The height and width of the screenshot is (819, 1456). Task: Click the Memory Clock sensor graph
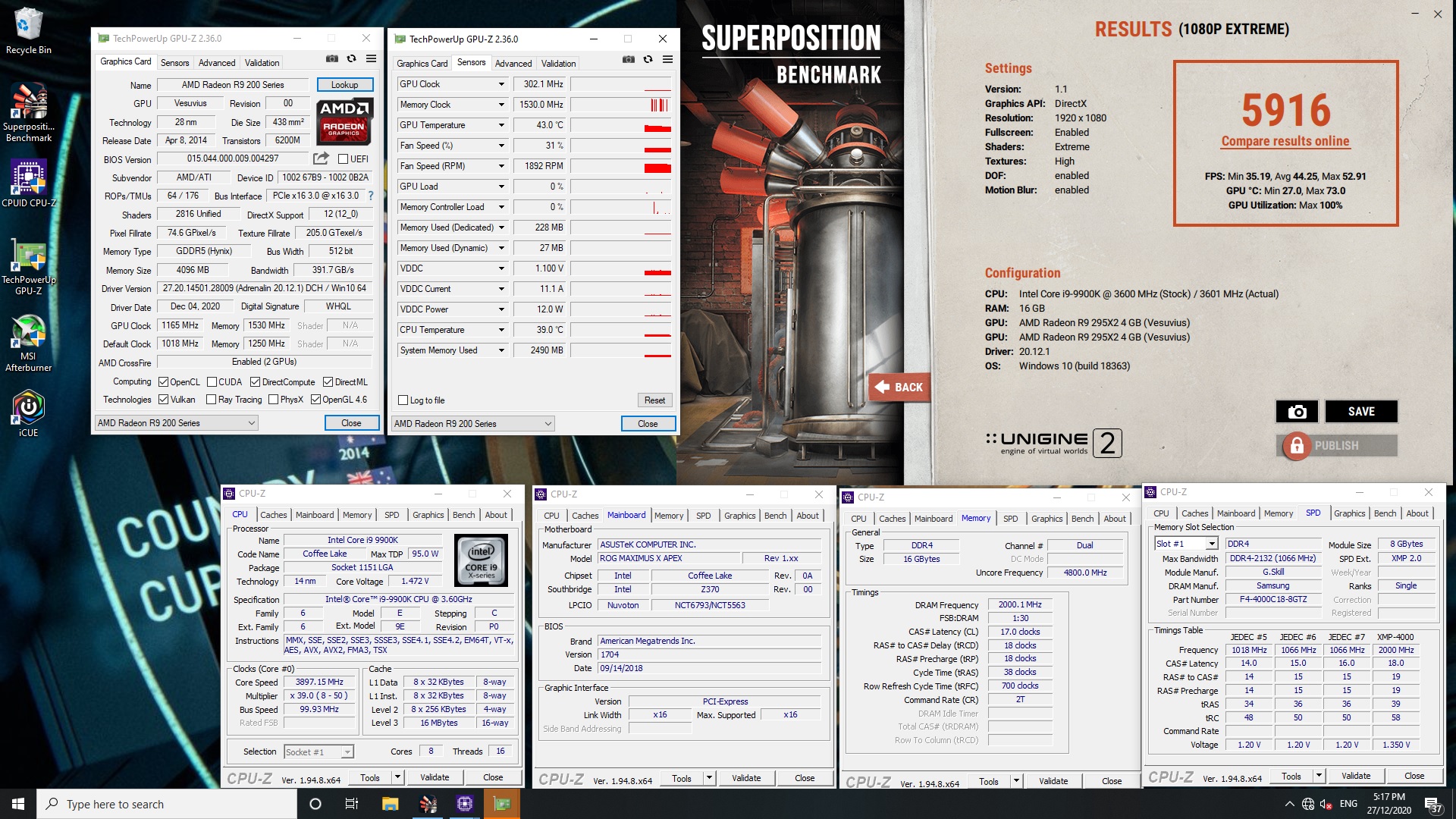(x=621, y=105)
